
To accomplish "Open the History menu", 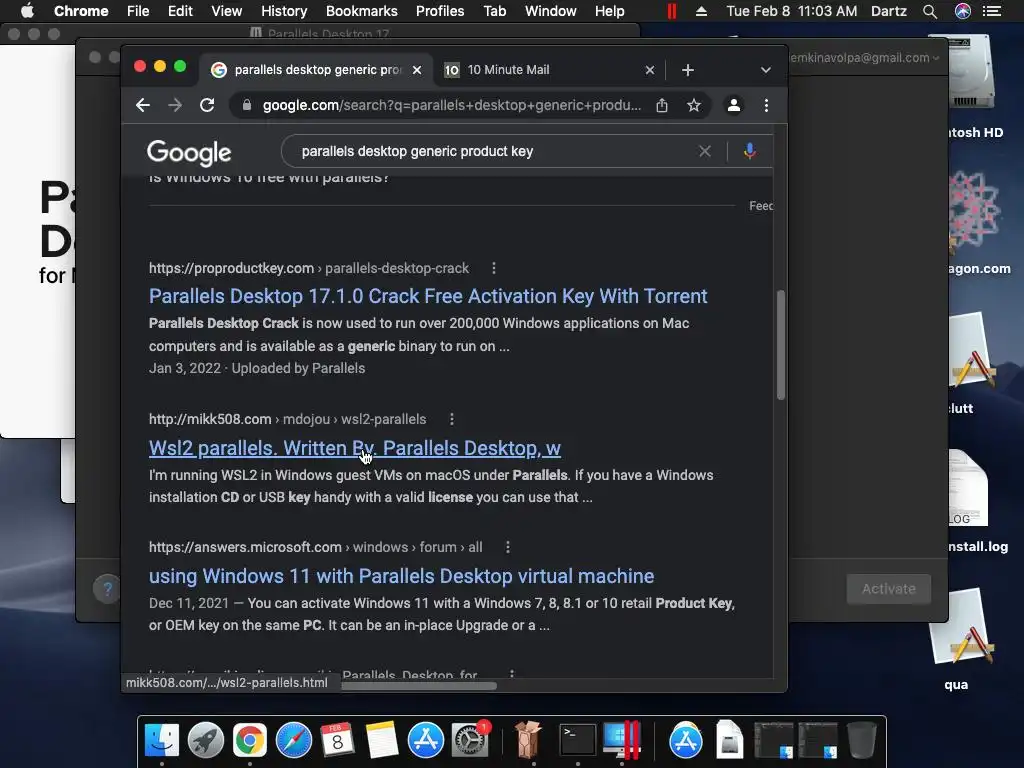I will coord(283,11).
